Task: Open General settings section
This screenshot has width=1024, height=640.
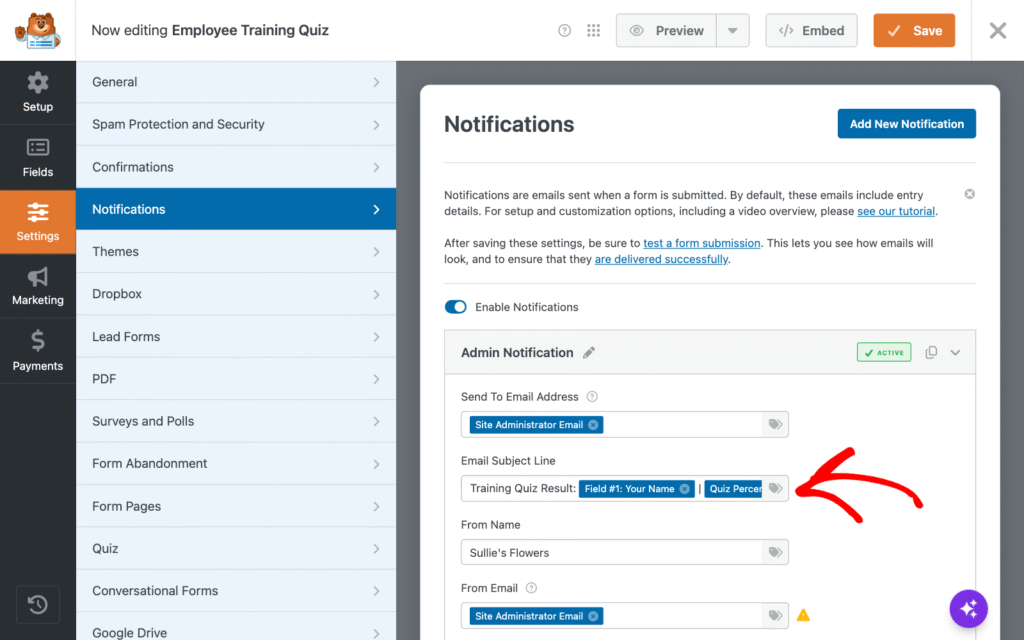Action: 236,82
